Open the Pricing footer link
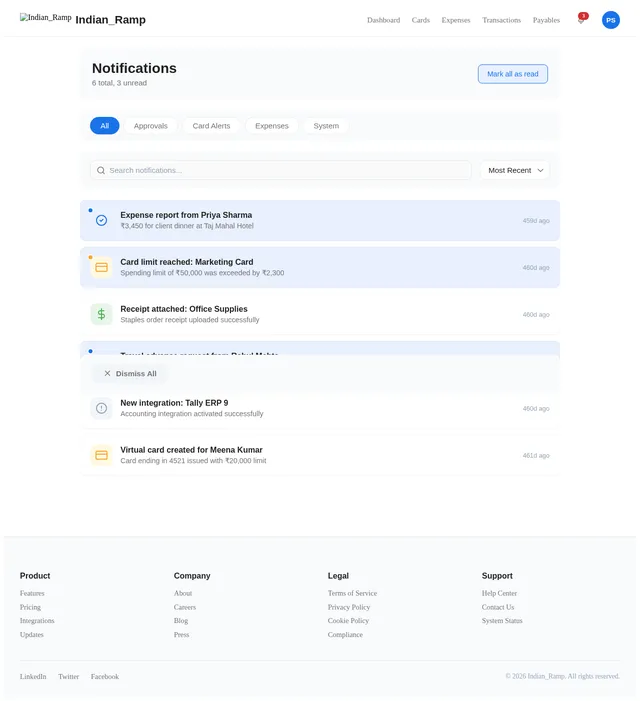 (30, 607)
